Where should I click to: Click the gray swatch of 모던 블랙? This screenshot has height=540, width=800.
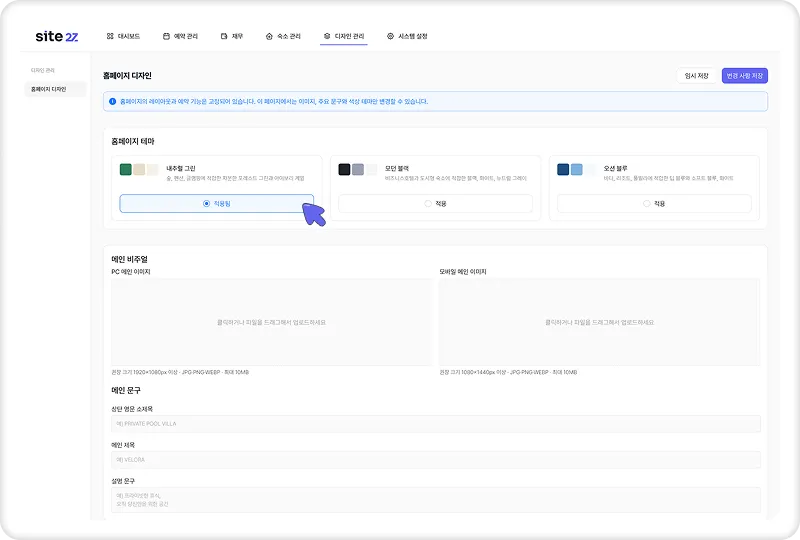[358, 169]
